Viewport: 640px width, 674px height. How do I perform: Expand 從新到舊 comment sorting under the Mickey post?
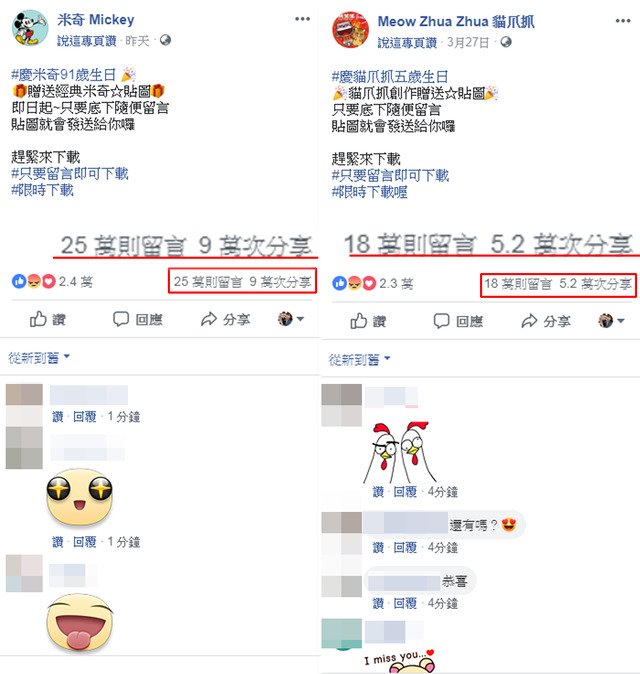[x=39, y=357]
